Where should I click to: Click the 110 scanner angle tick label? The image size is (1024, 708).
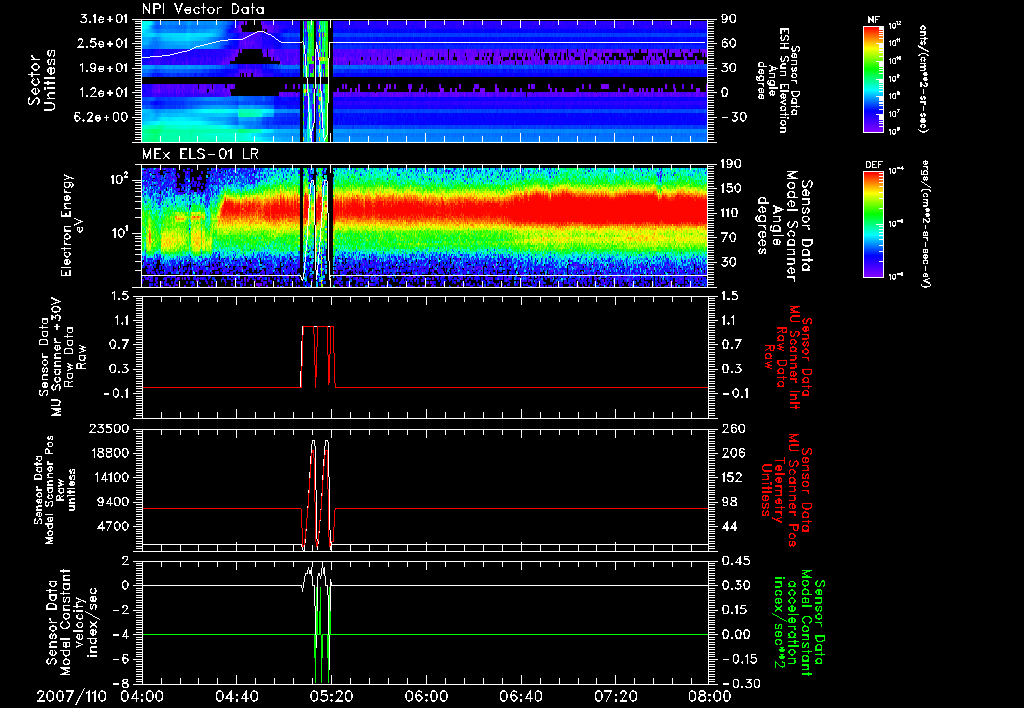point(731,213)
